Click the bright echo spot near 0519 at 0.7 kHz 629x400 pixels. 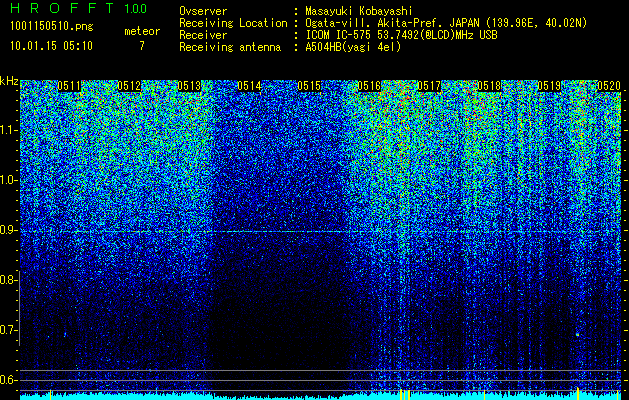pos(578,334)
